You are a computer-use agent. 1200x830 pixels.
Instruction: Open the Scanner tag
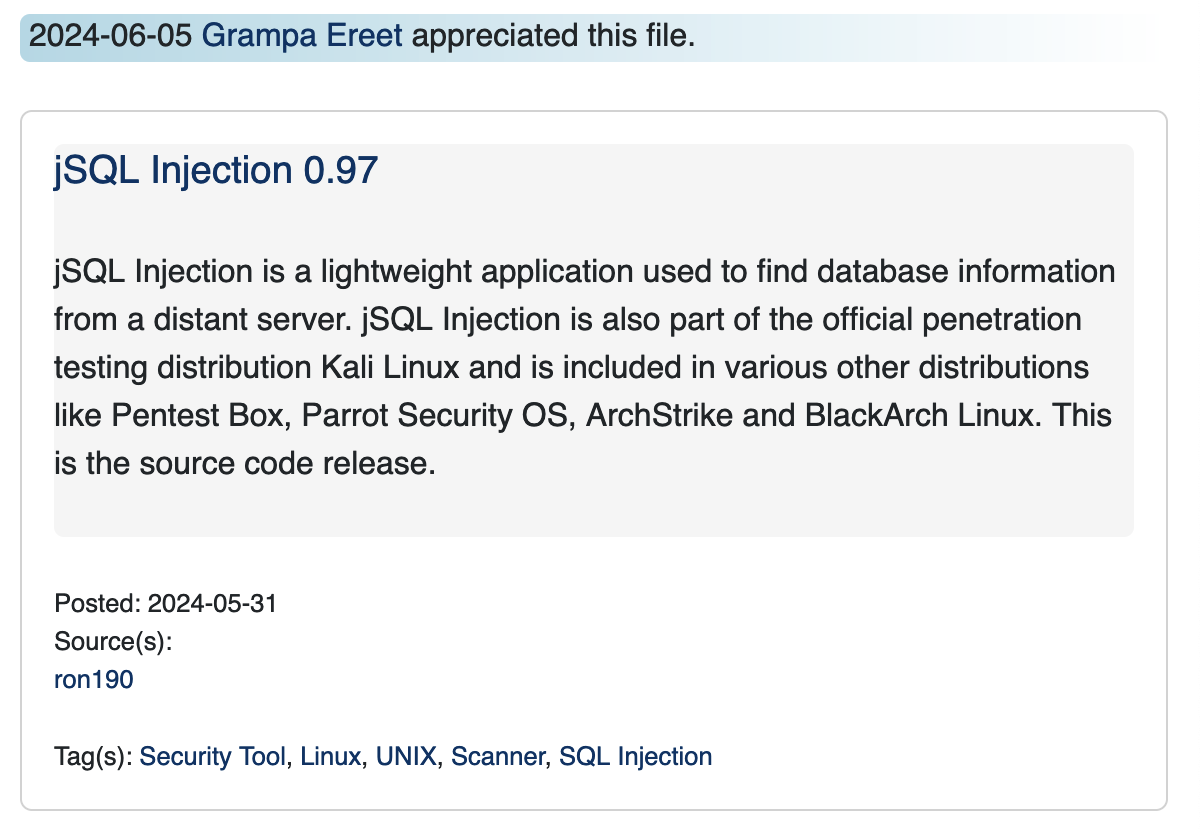498,756
